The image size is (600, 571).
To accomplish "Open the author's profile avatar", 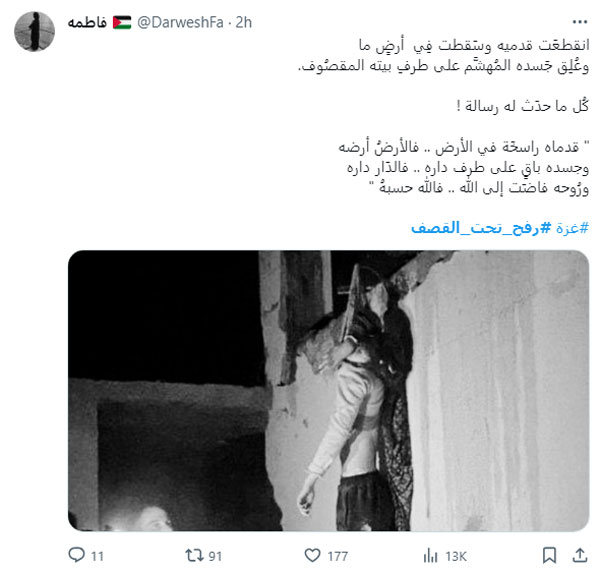I will coord(34,31).
